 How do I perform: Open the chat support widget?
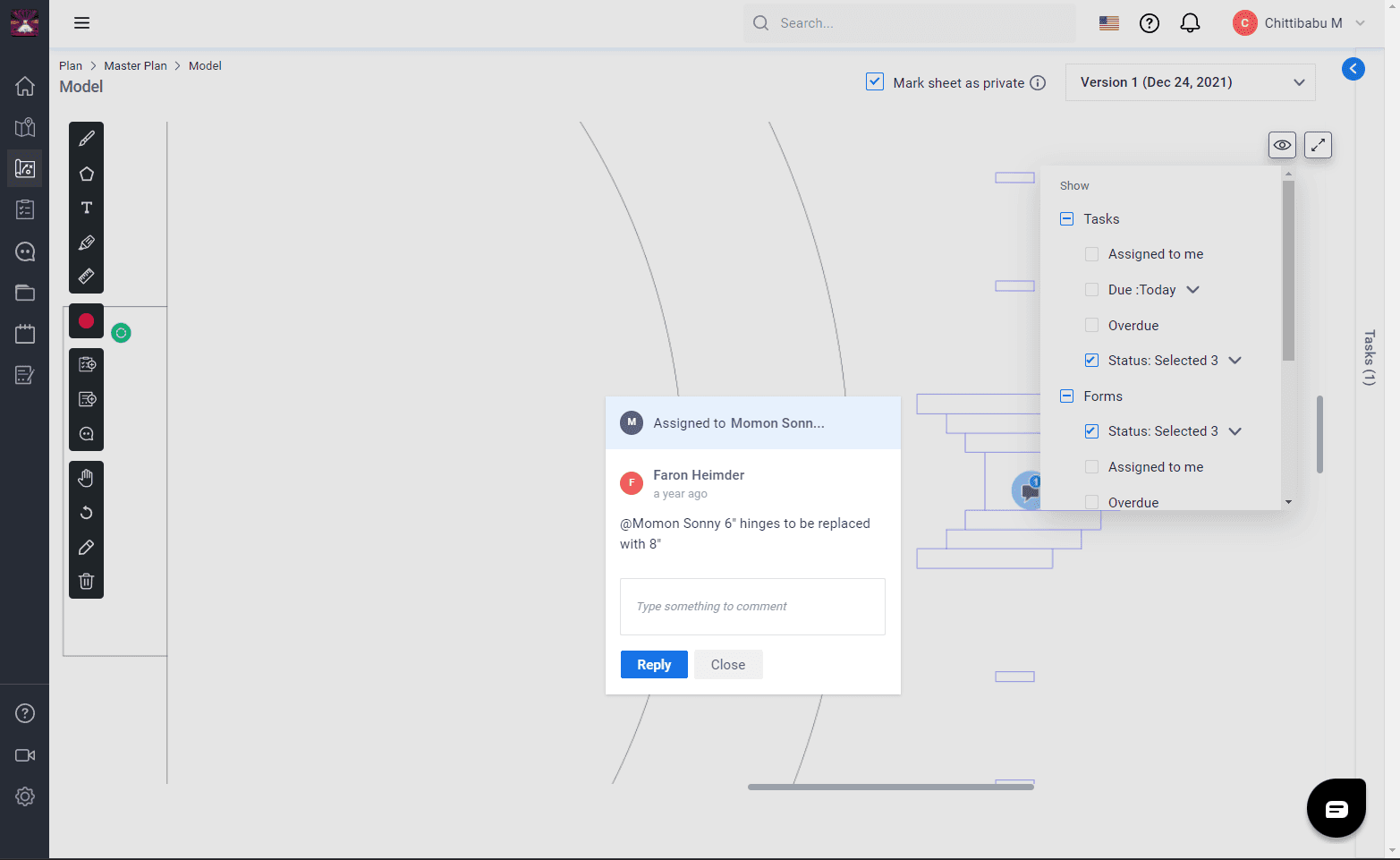(x=1336, y=808)
